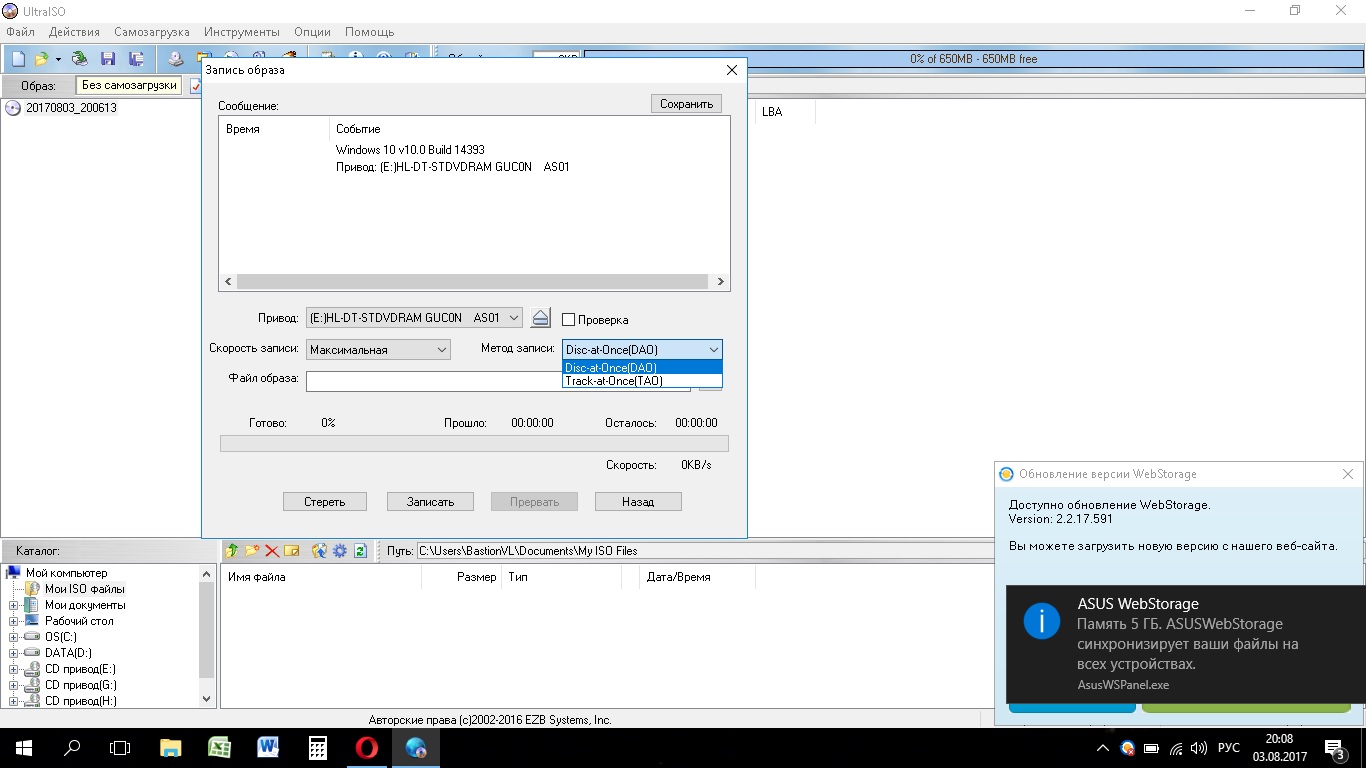Open Calculator from the taskbar
The height and width of the screenshot is (768, 1366).
(317, 747)
